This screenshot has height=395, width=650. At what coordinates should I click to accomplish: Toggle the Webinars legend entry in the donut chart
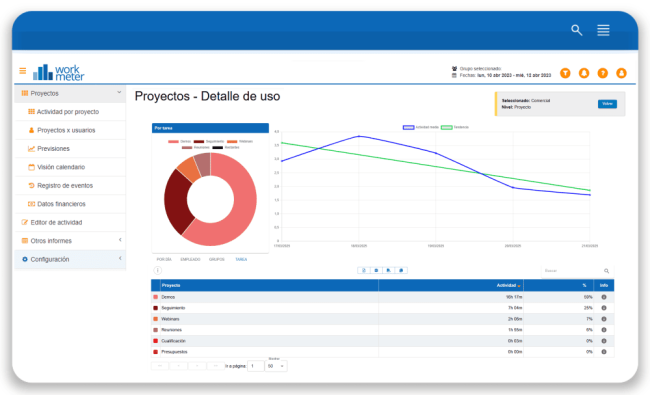pyautogui.click(x=240, y=141)
